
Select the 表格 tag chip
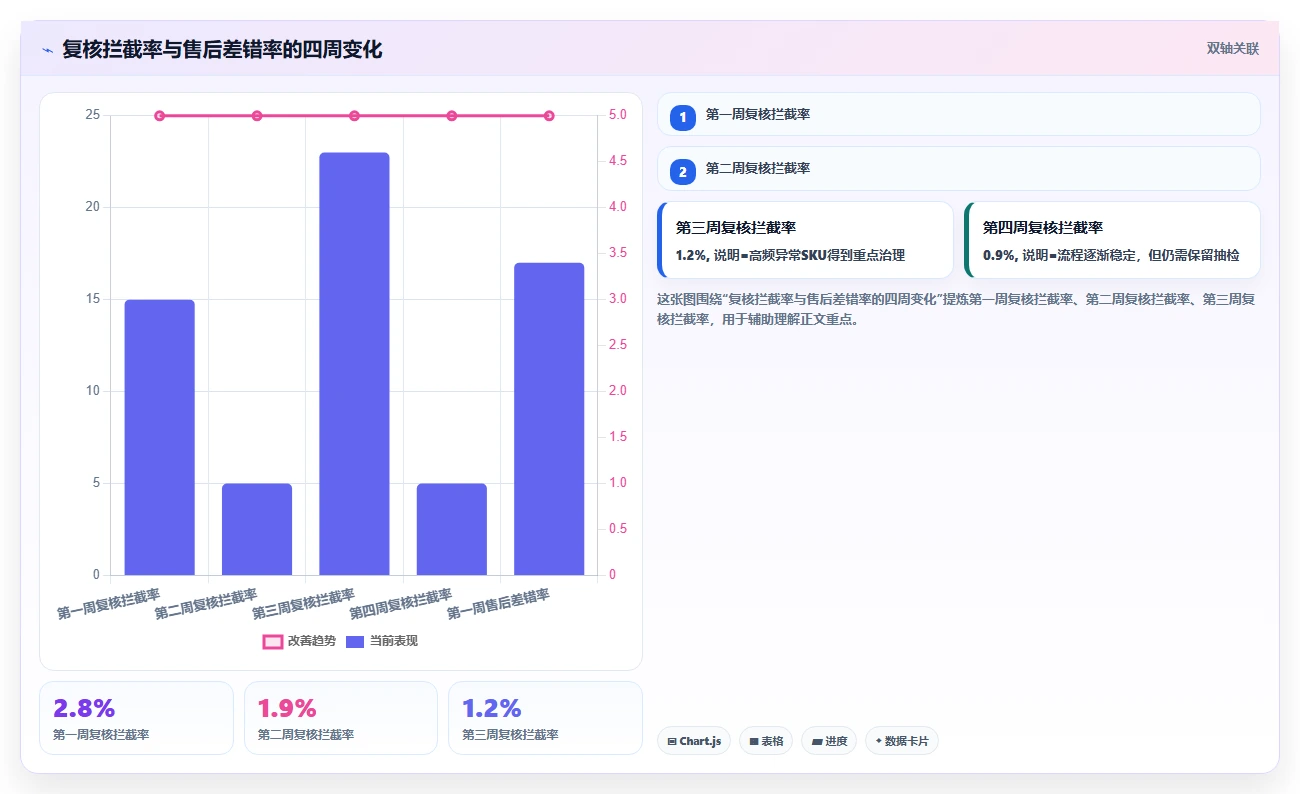(x=766, y=741)
